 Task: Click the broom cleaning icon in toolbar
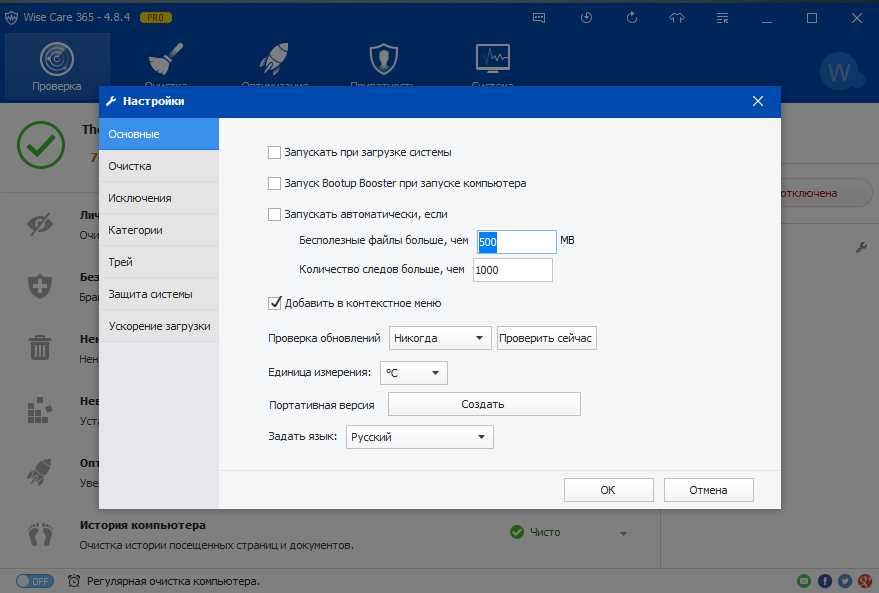166,59
